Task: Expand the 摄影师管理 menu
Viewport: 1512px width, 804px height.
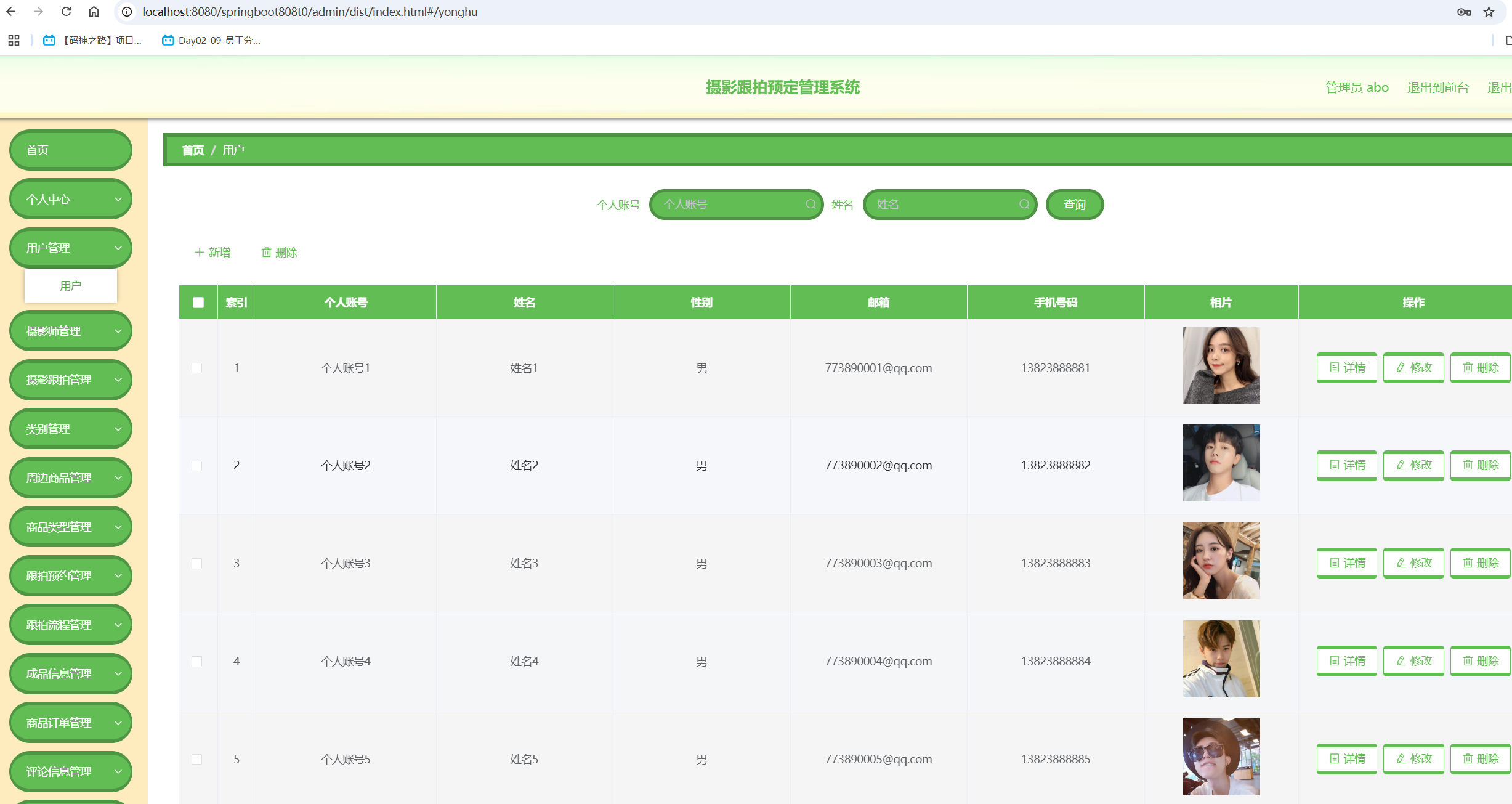Action: pyautogui.click(x=71, y=331)
